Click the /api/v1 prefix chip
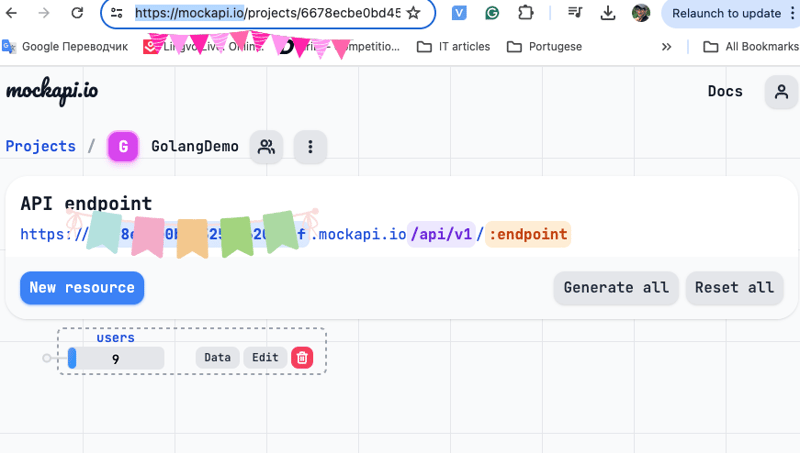The image size is (800, 453). click(x=441, y=234)
